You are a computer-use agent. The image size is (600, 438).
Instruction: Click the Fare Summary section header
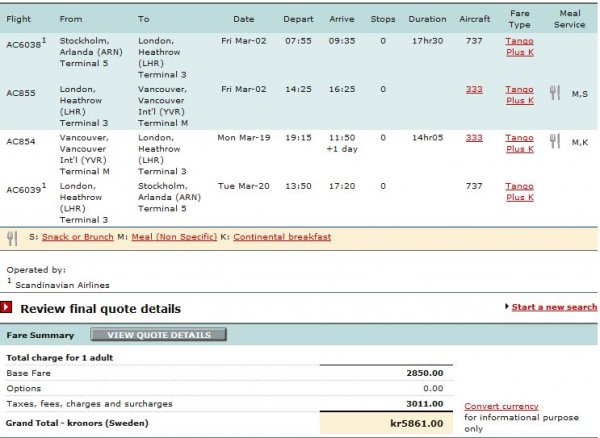[37, 335]
